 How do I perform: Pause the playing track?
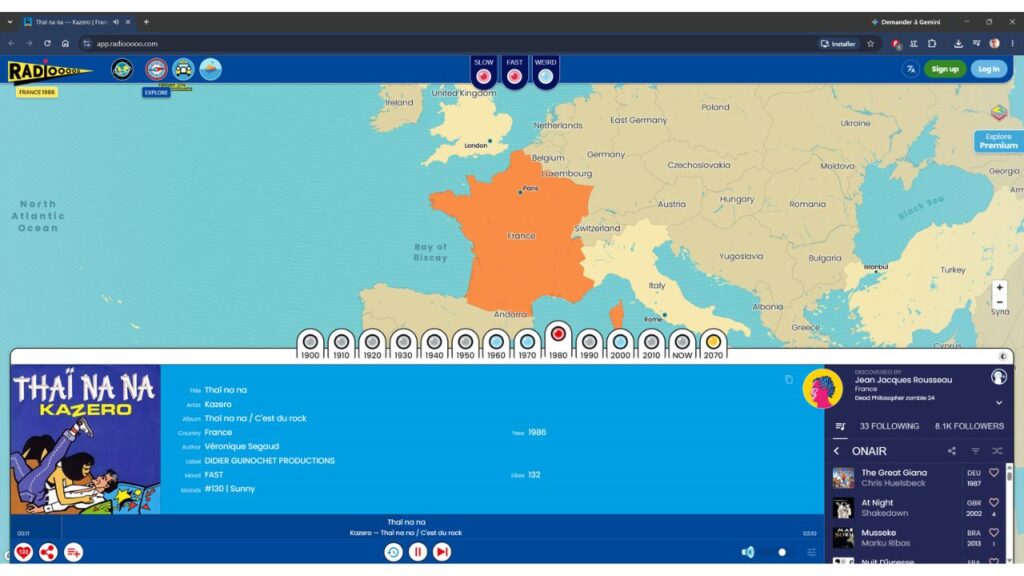(418, 552)
